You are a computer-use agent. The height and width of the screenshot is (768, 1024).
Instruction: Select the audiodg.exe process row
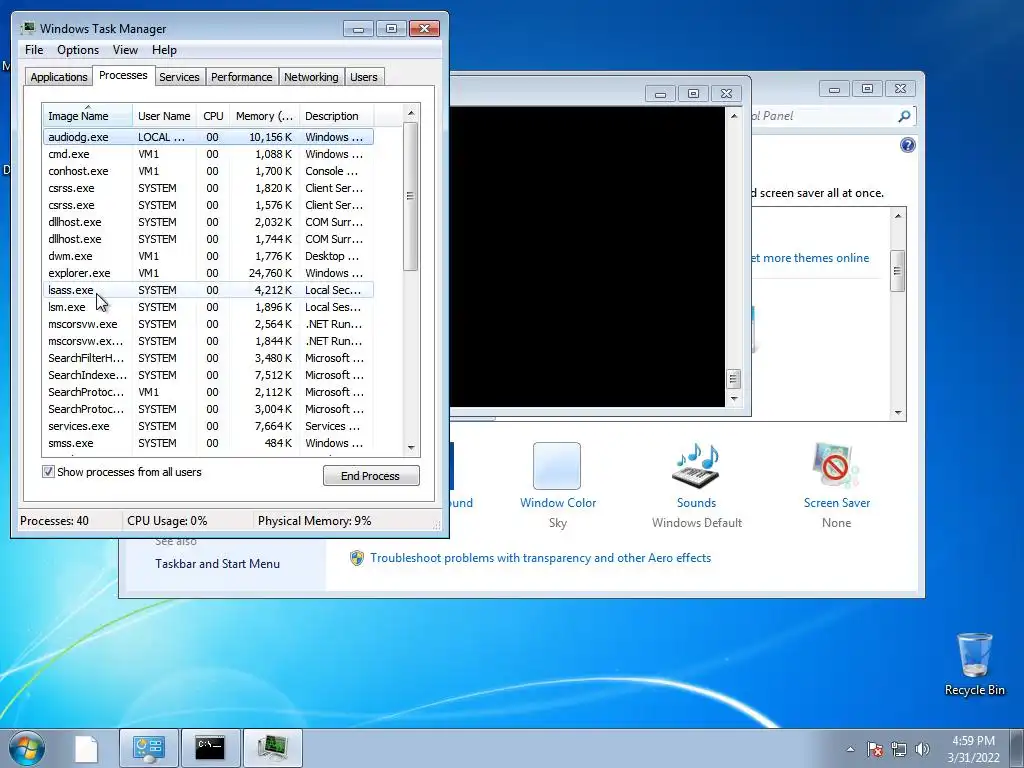click(x=208, y=137)
